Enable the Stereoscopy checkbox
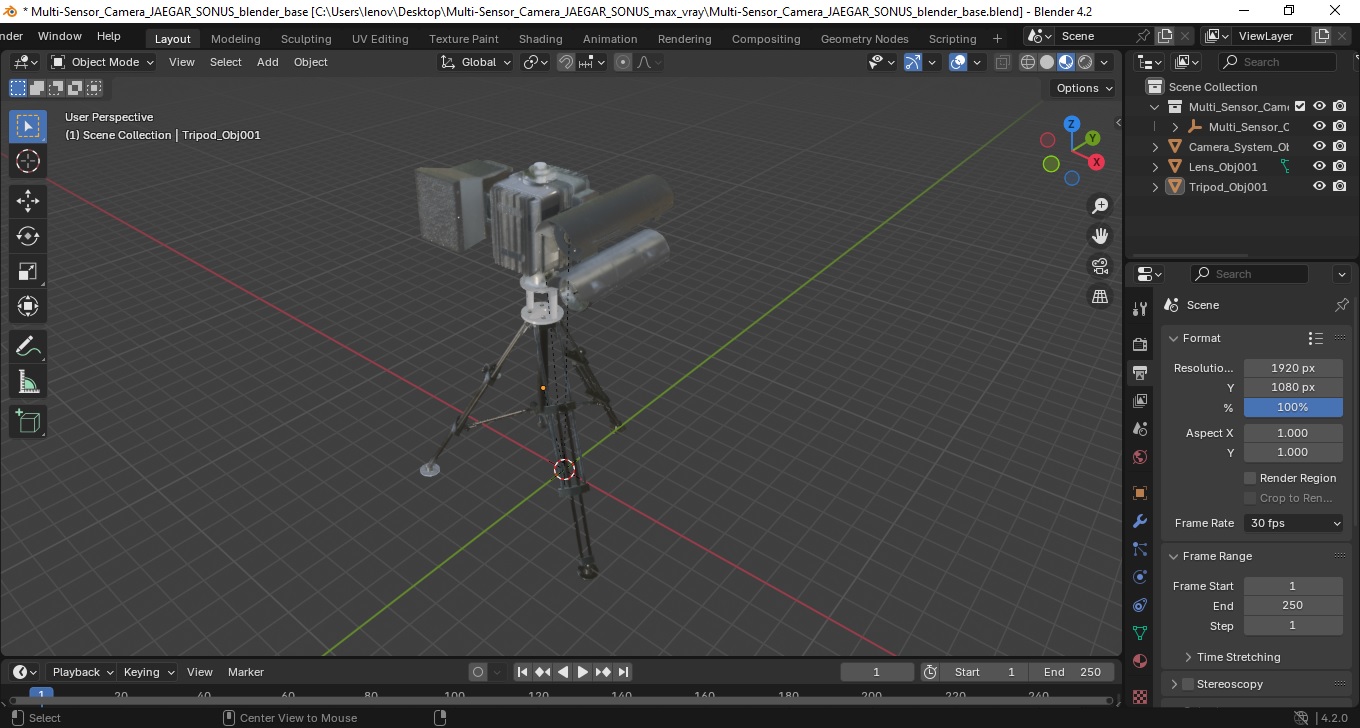This screenshot has width=1360, height=728. tap(1188, 684)
